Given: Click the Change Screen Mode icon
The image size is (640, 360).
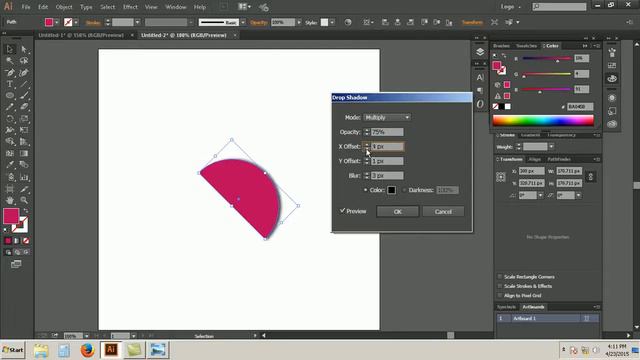Looking at the screenshot, I should click(16, 264).
